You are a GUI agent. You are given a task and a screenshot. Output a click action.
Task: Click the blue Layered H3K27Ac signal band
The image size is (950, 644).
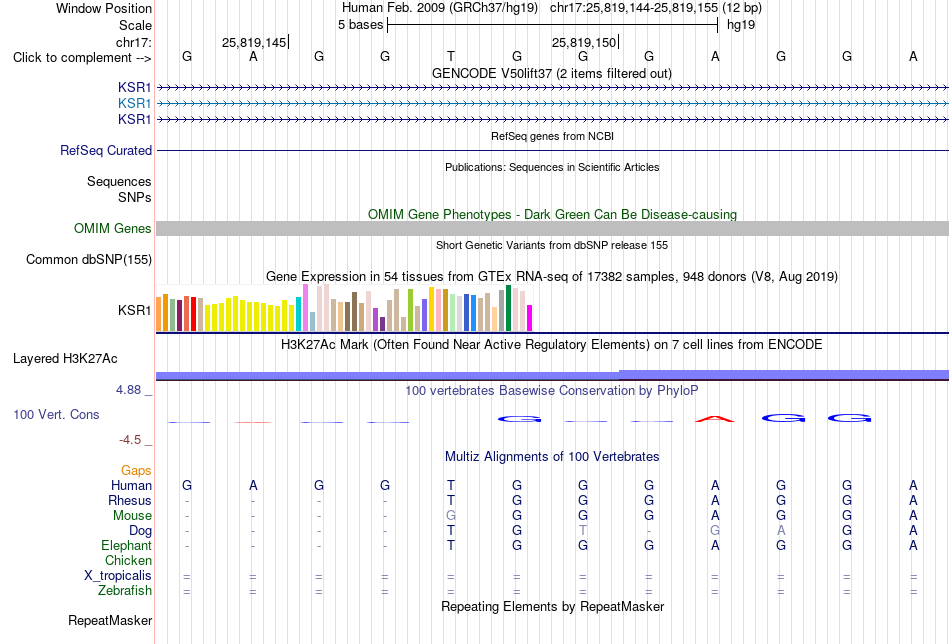click(552, 375)
